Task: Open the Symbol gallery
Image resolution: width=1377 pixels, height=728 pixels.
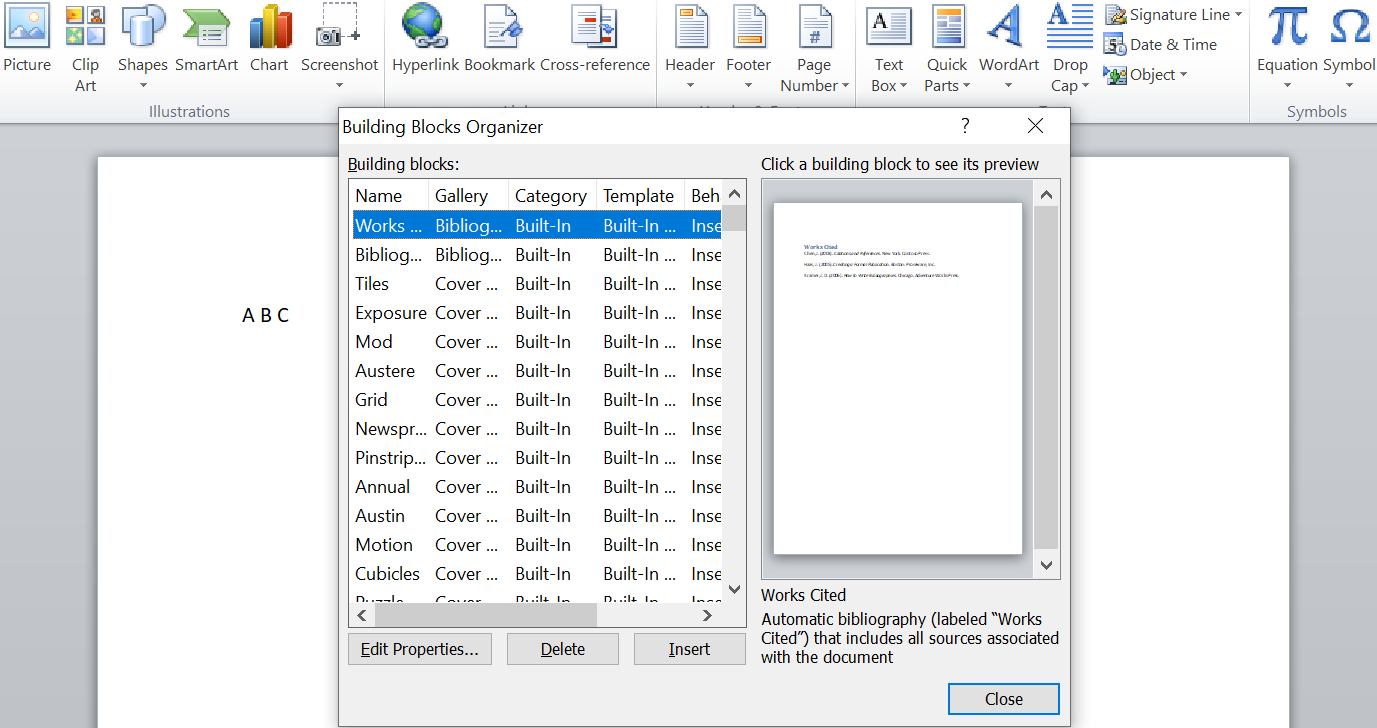Action: tap(1349, 49)
